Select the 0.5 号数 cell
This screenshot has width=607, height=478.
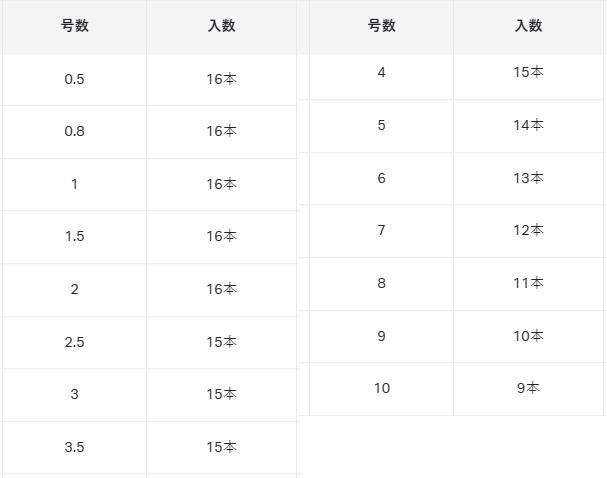pyautogui.click(x=74, y=79)
